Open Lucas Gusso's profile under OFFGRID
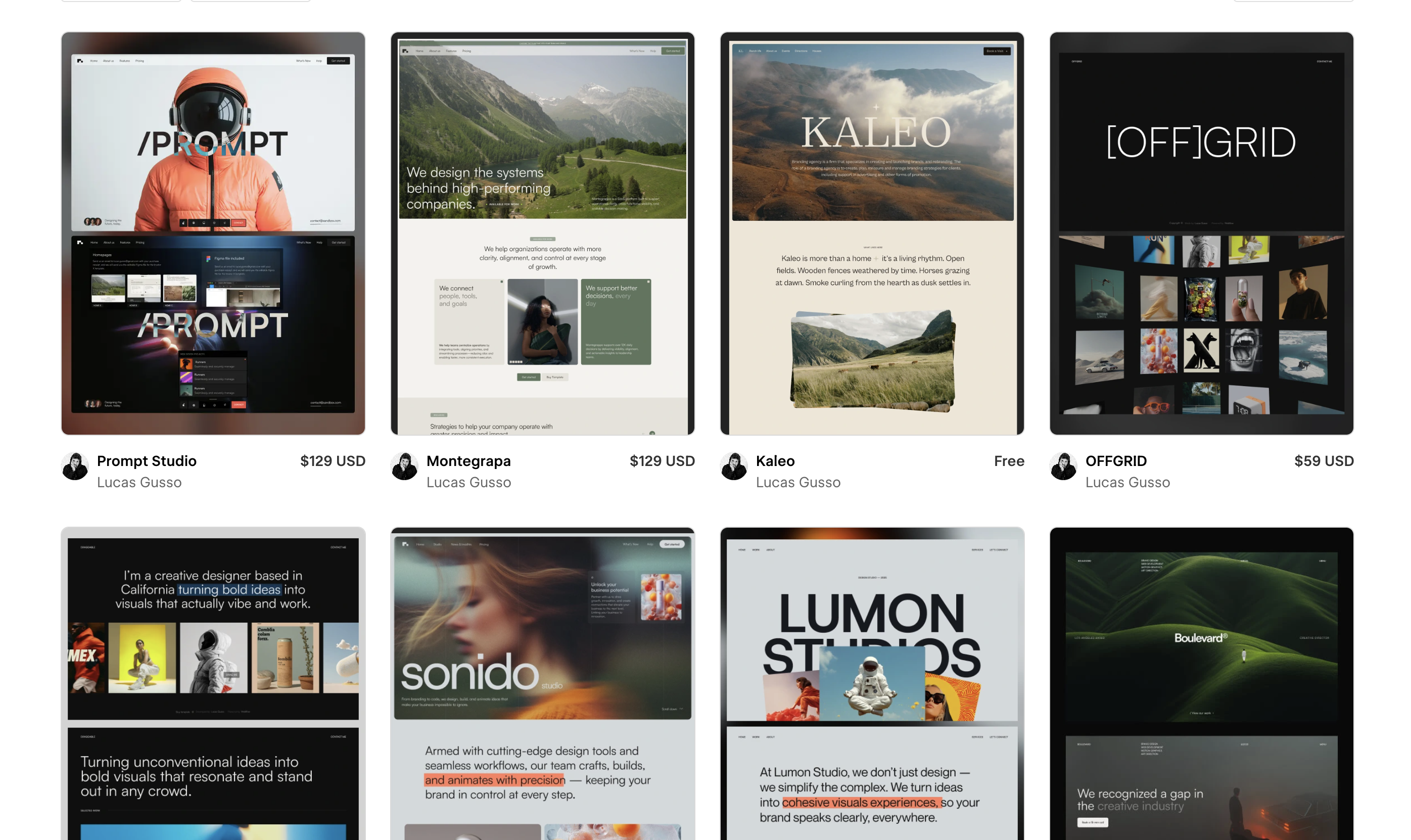This screenshot has width=1411, height=840. click(1127, 482)
